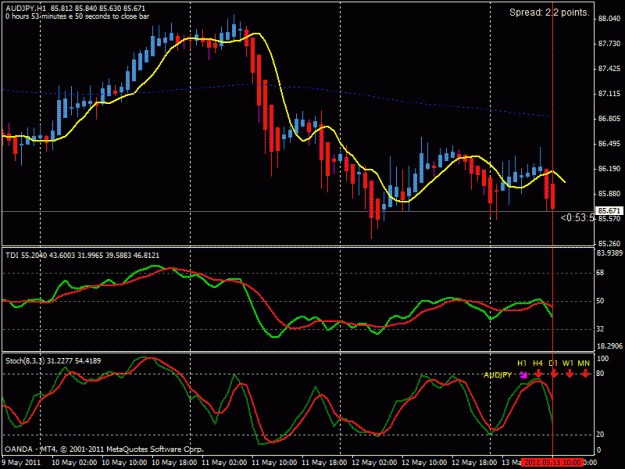This screenshot has height=469, width=625.
Task: Click the 88.040 price axis label
Action: coord(609,19)
